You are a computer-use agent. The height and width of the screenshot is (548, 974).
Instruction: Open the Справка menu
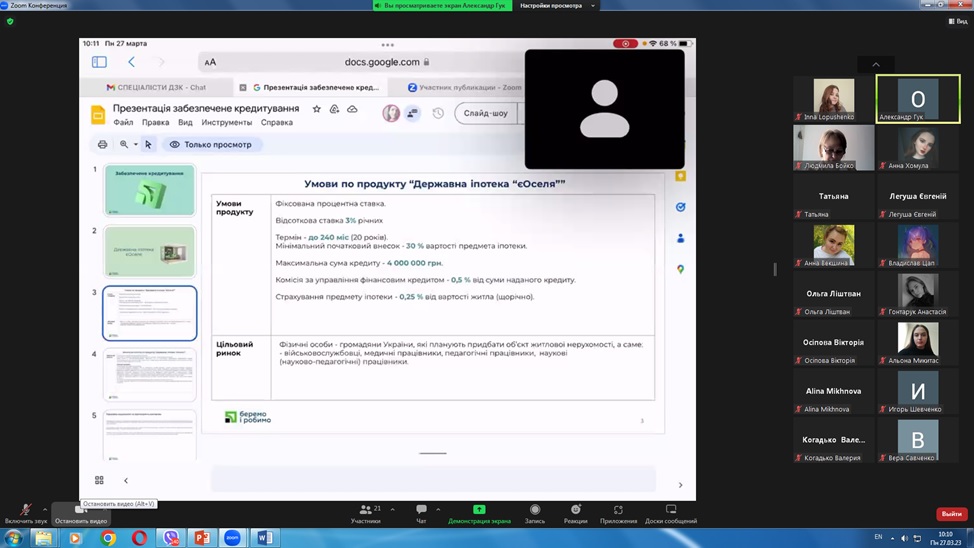point(276,122)
